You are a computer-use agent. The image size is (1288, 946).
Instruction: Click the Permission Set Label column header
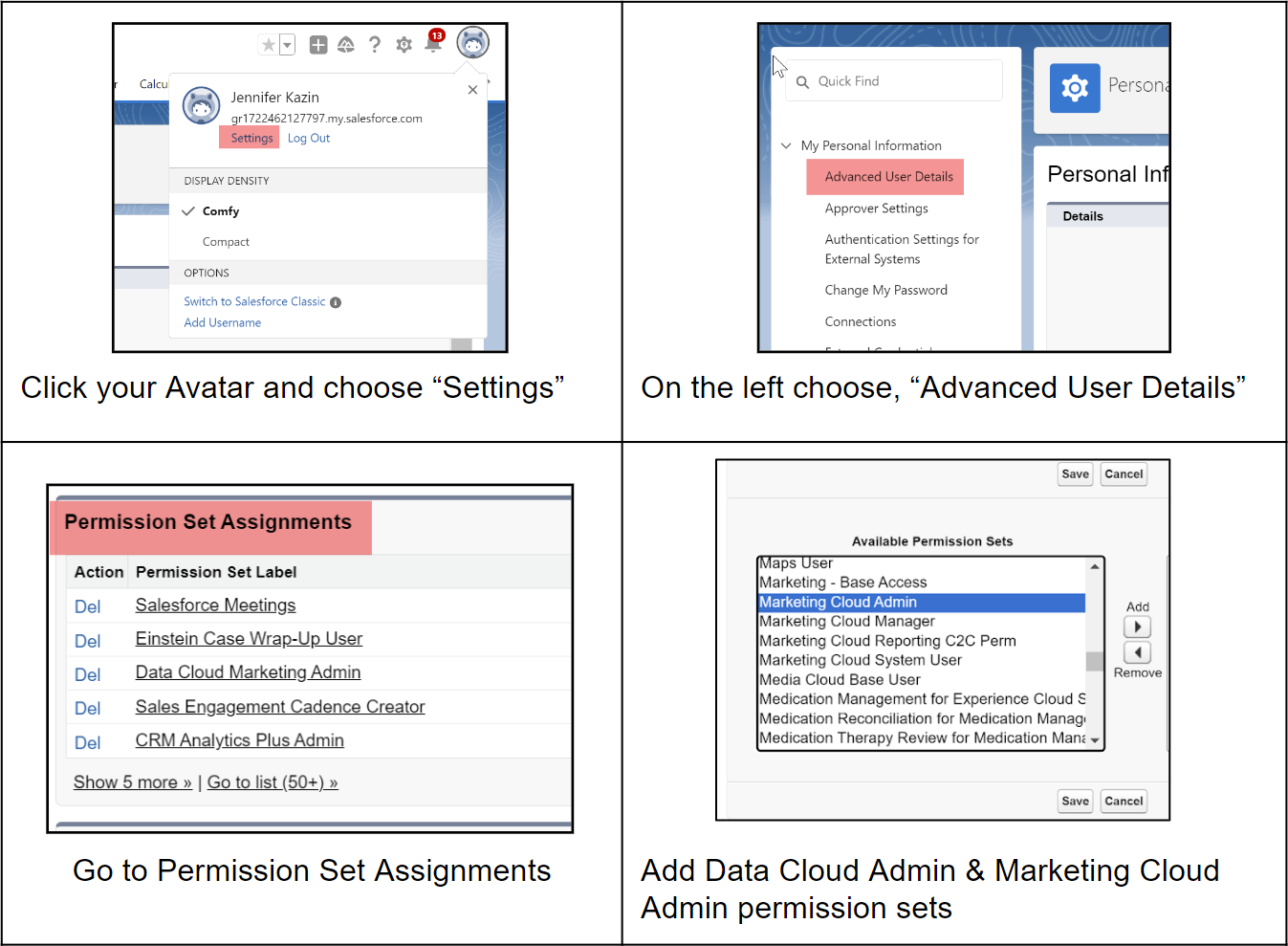(216, 572)
